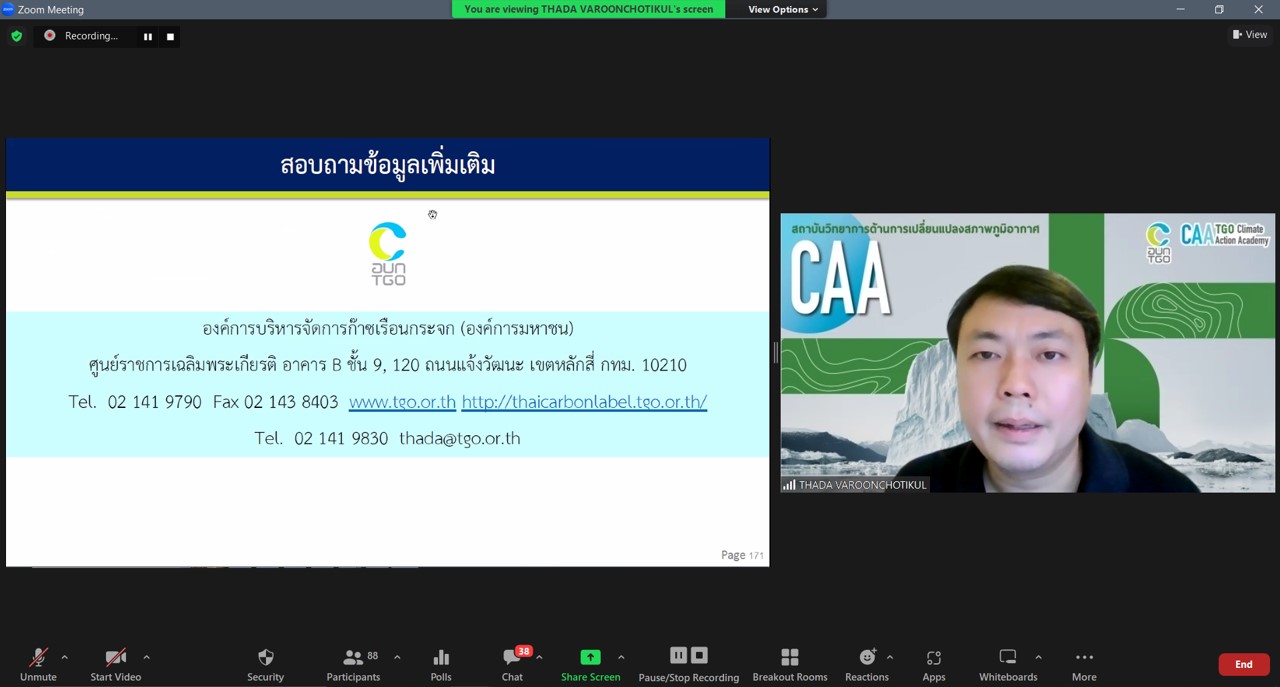The height and width of the screenshot is (687, 1280).
Task: Click the www.tgo.or.th link on the slide
Action: 403,401
